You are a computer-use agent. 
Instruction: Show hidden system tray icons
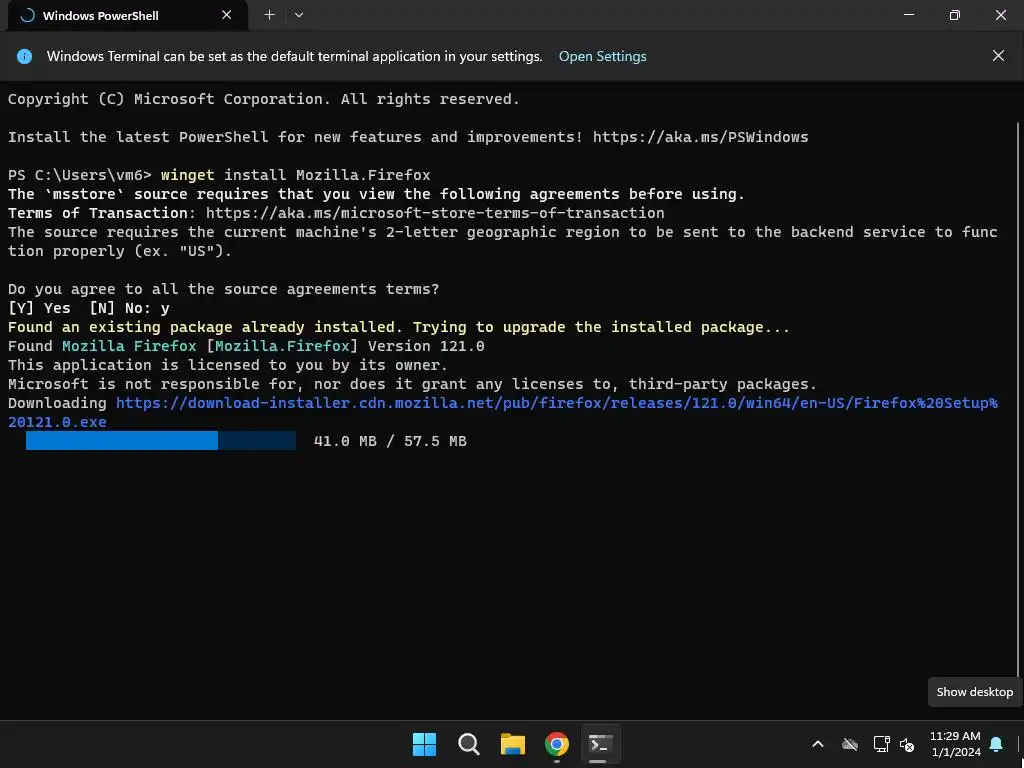pyautogui.click(x=818, y=744)
